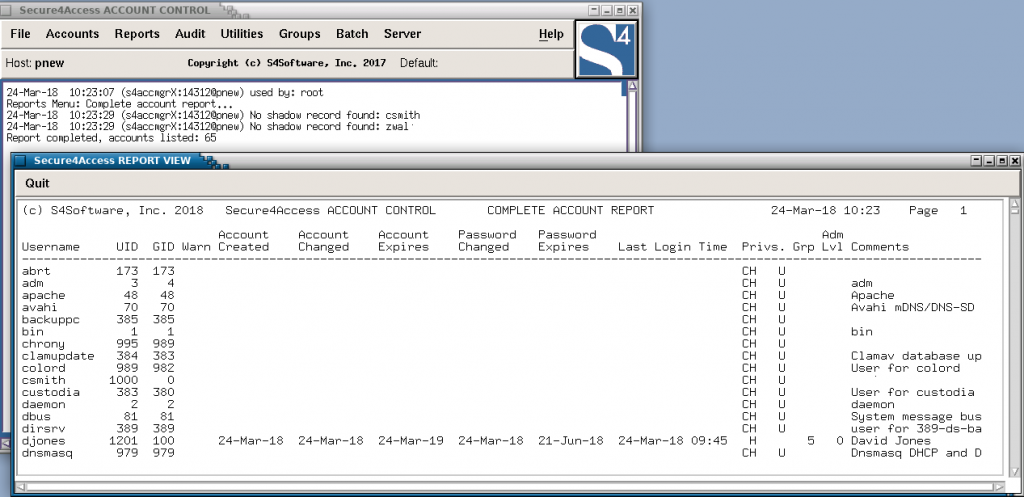Open the File menu
The image size is (1024, 497).
pyautogui.click(x=21, y=34)
